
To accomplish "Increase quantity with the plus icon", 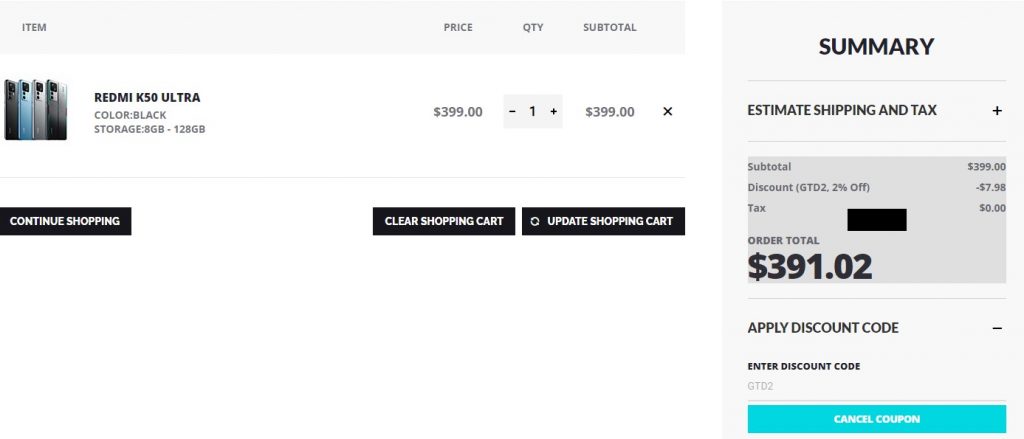I will tap(553, 112).
